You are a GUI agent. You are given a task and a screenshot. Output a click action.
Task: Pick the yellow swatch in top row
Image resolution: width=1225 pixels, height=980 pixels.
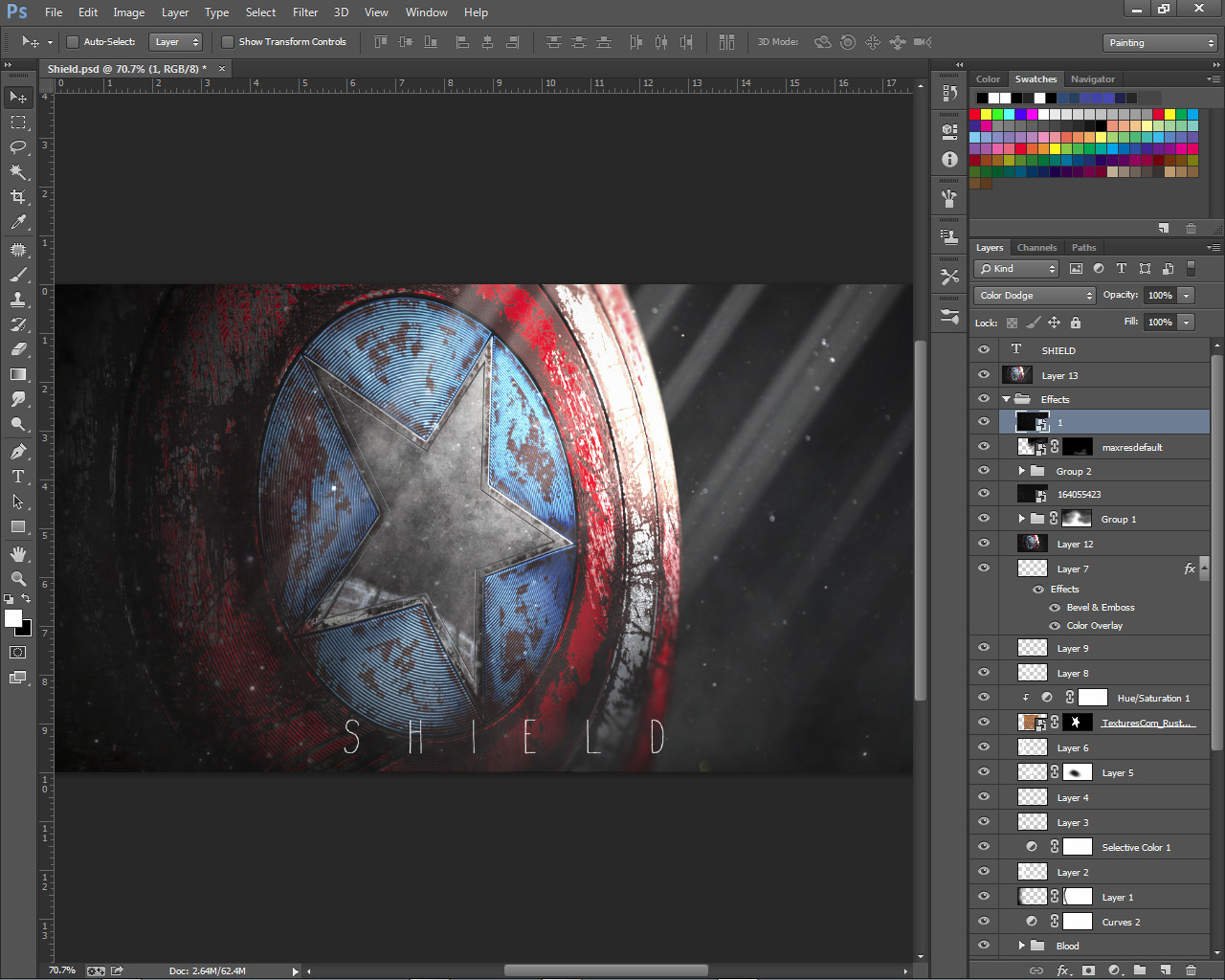coord(987,114)
